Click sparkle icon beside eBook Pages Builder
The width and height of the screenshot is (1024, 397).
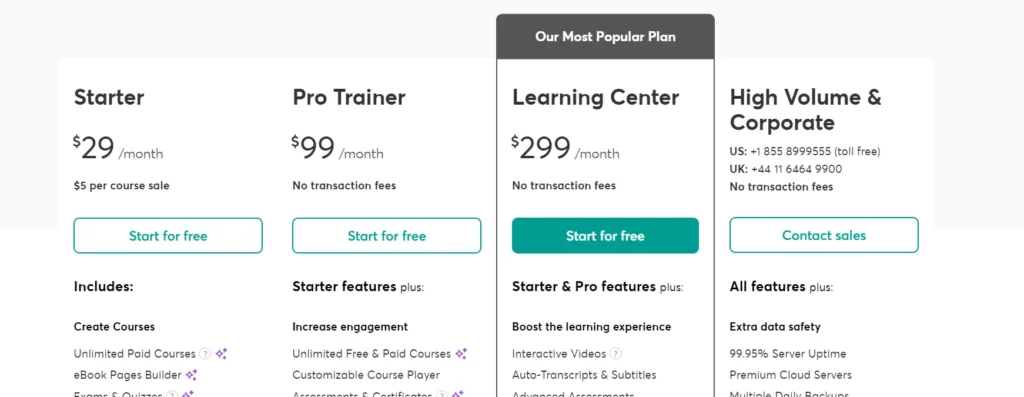tap(191, 375)
